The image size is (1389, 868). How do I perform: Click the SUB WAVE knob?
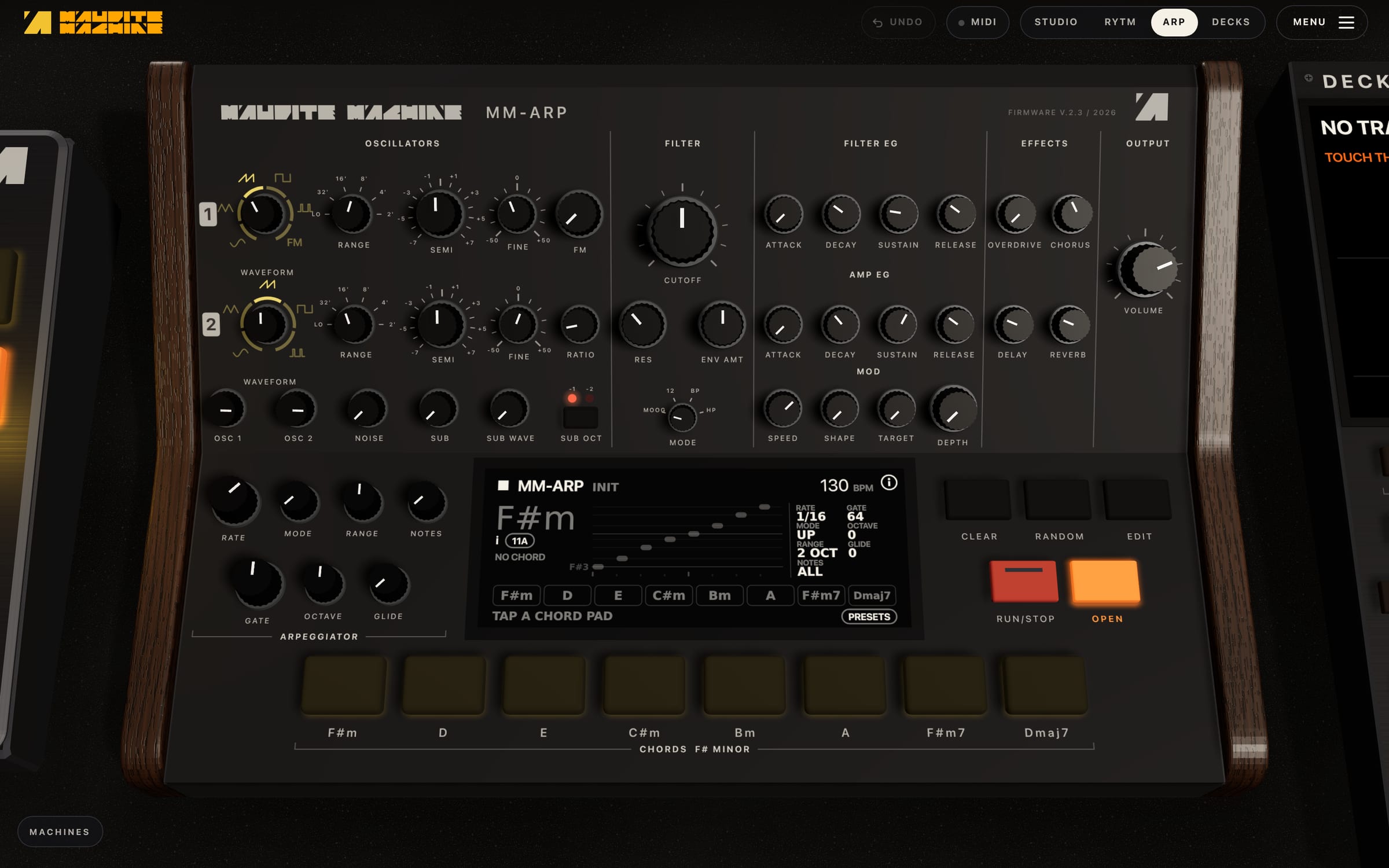point(509,409)
